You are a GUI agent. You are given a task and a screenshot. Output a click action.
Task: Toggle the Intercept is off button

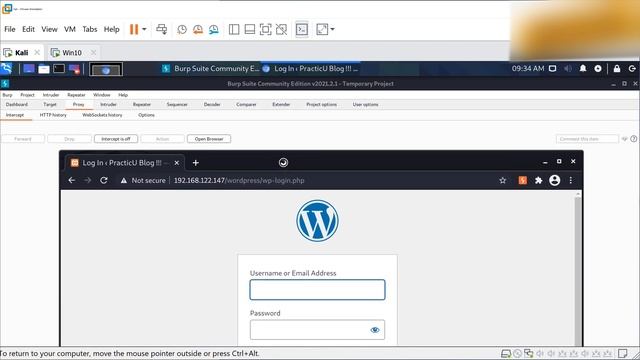116,139
